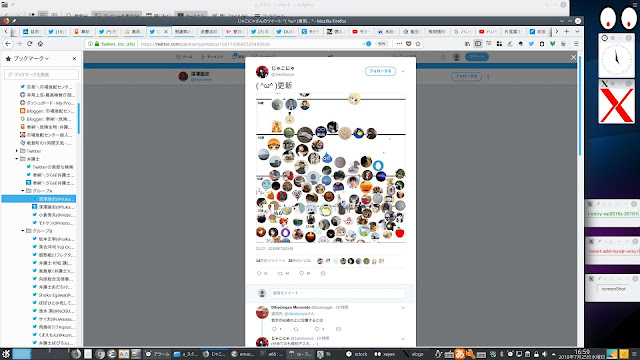Dismiss the tweet overlay with X
Image resolution: width=640 pixels, height=360 pixels.
[573, 58]
